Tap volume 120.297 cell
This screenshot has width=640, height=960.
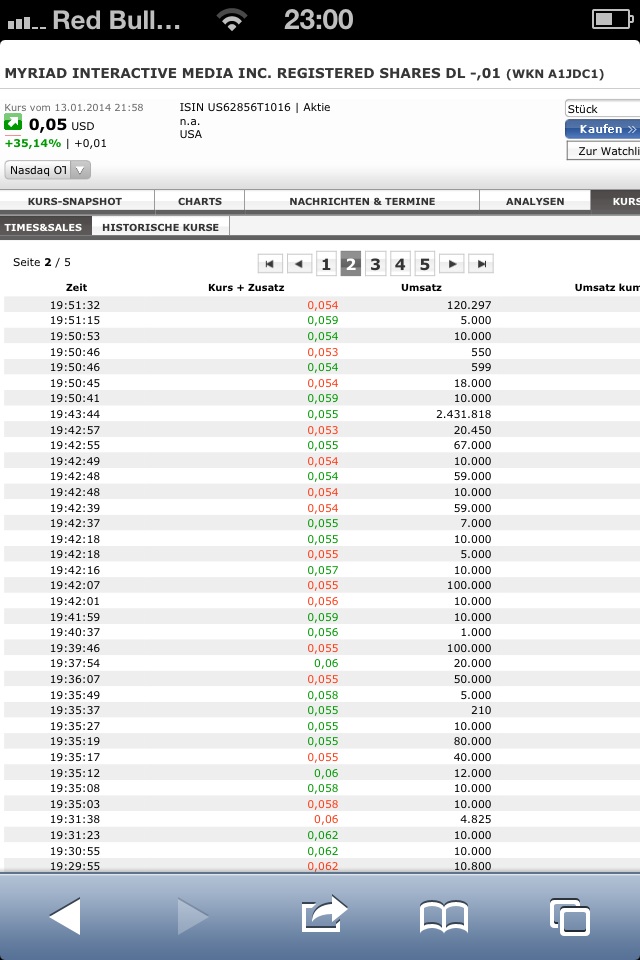[x=469, y=305]
